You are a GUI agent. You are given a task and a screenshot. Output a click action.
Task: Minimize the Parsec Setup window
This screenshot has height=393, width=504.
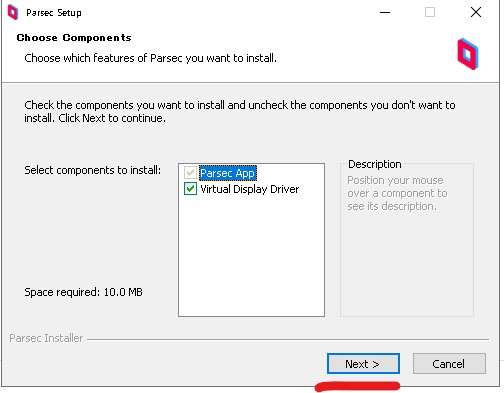pos(385,12)
